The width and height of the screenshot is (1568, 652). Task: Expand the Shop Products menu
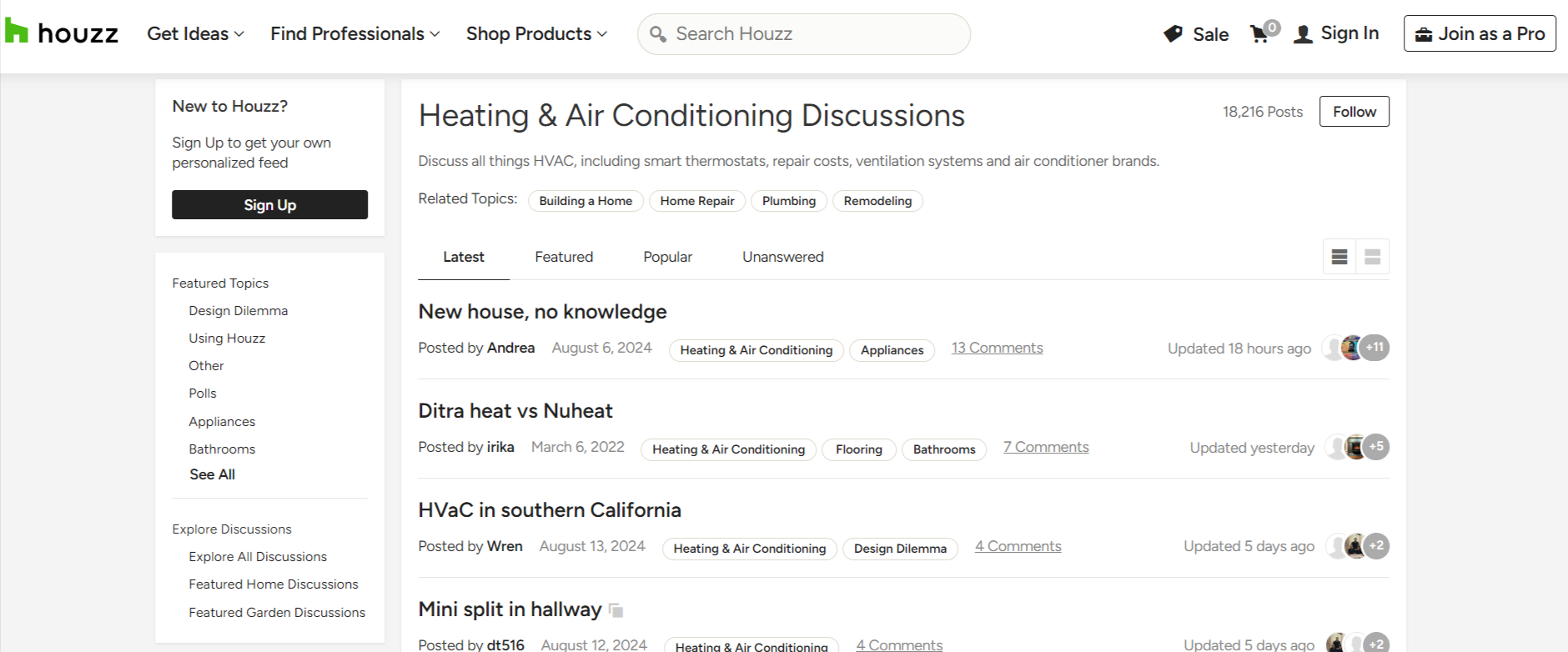click(x=536, y=34)
